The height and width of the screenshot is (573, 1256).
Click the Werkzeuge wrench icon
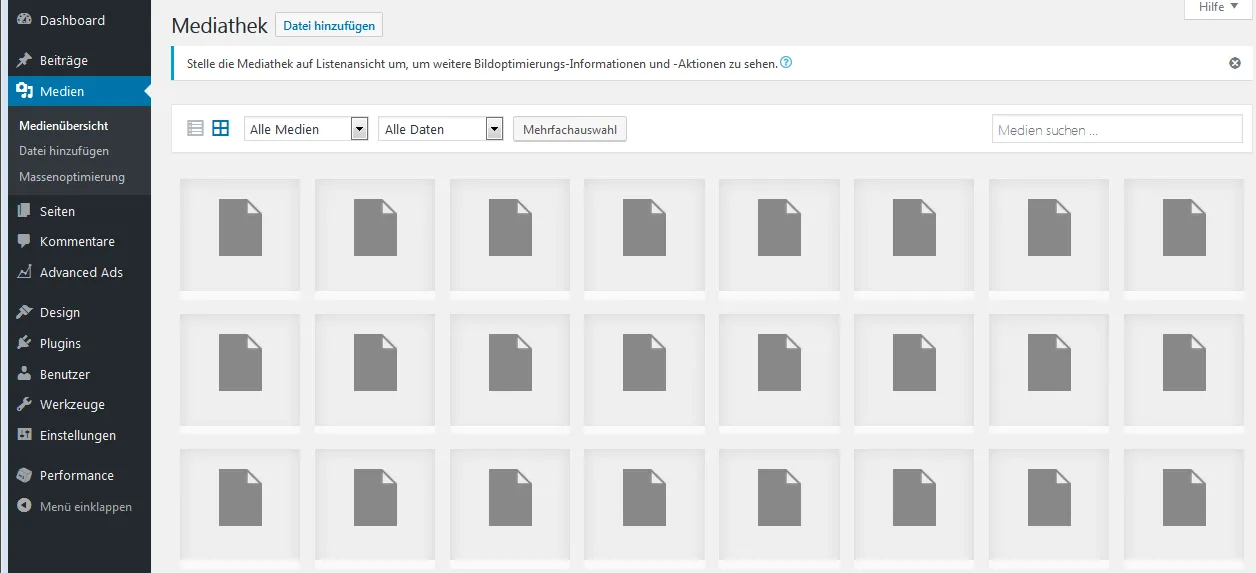point(25,404)
